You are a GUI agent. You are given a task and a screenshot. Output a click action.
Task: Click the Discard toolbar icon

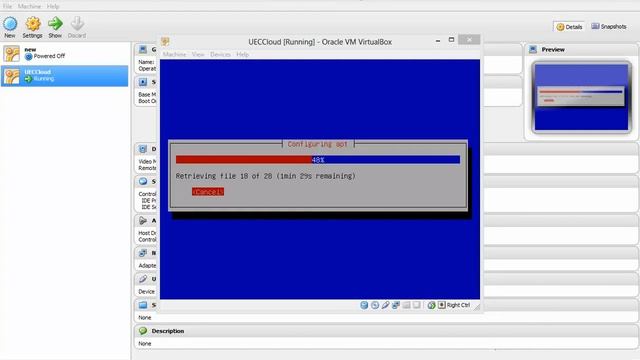[x=77, y=27]
